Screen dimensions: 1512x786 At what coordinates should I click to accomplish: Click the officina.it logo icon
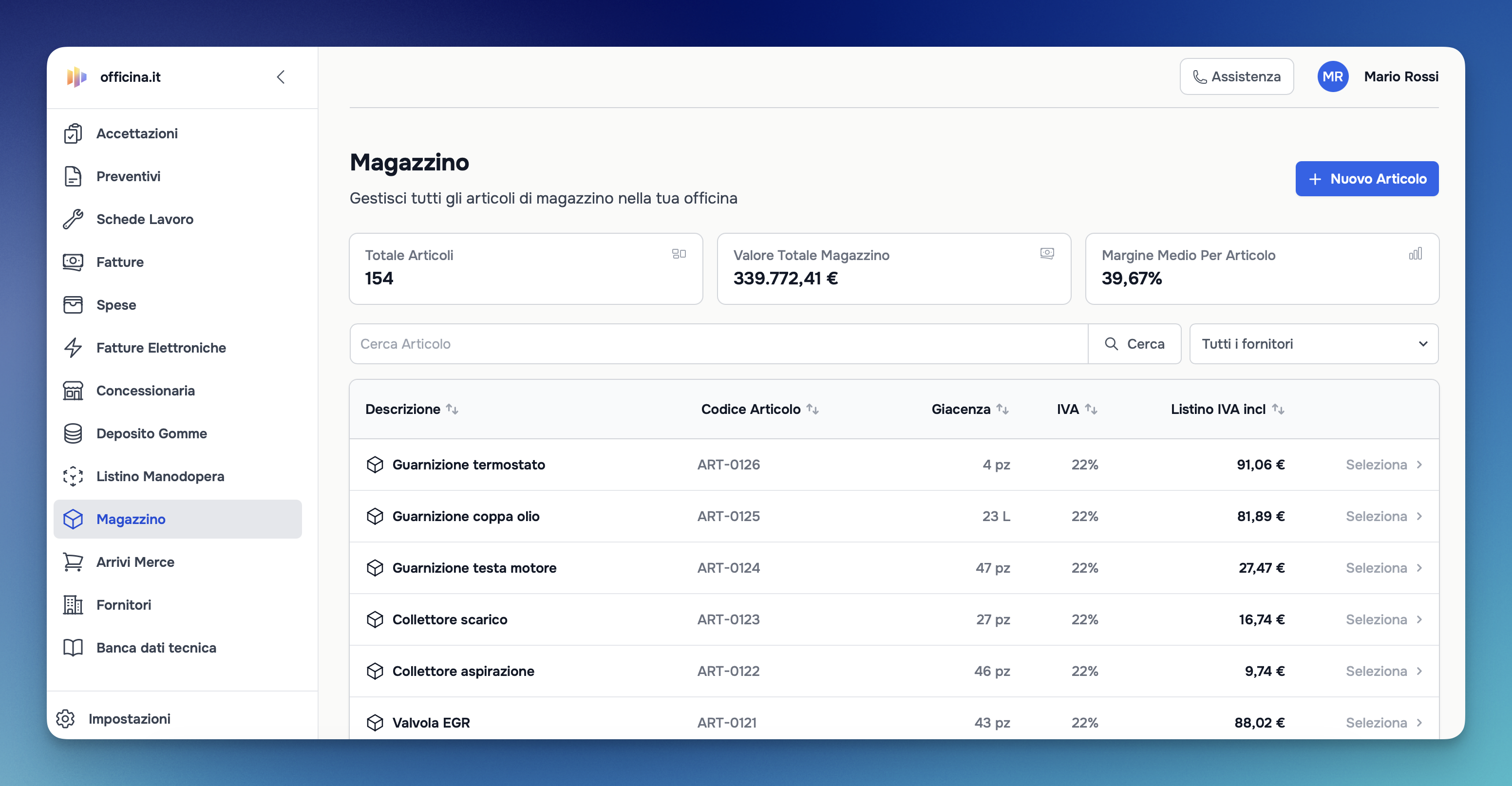(x=77, y=77)
